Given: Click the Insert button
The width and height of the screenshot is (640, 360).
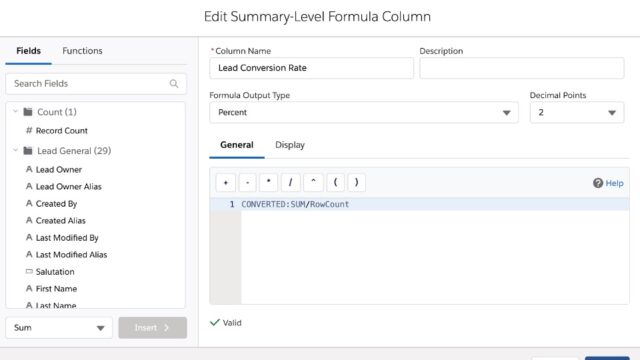Looking at the screenshot, I should (x=153, y=328).
